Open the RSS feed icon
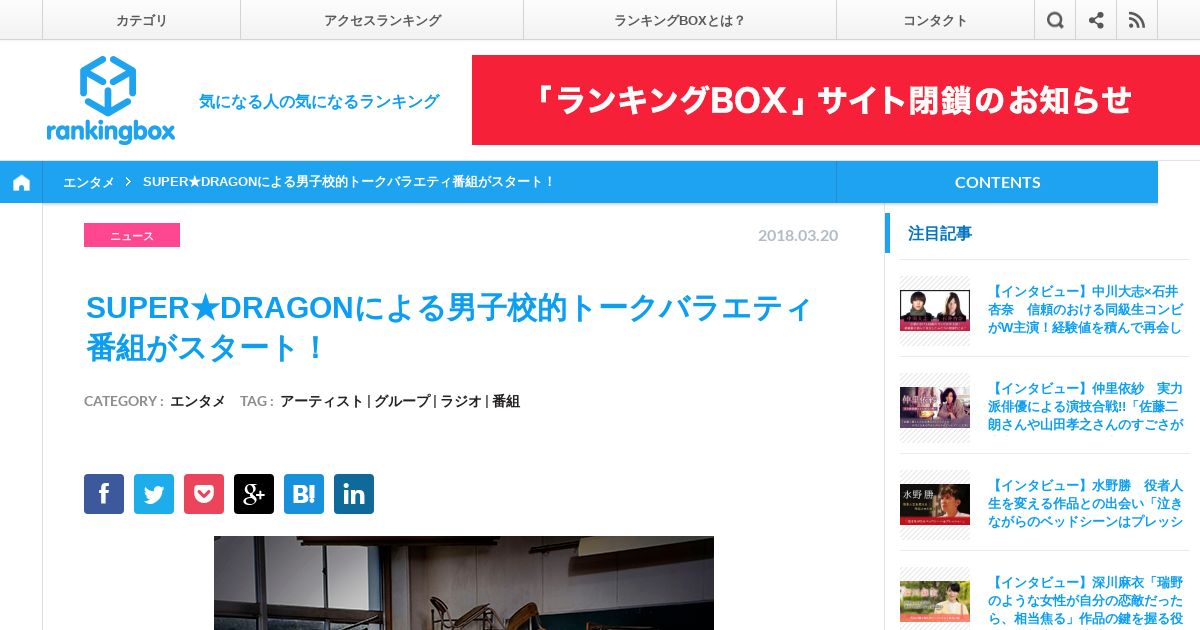The image size is (1200, 630). pos(1137,20)
